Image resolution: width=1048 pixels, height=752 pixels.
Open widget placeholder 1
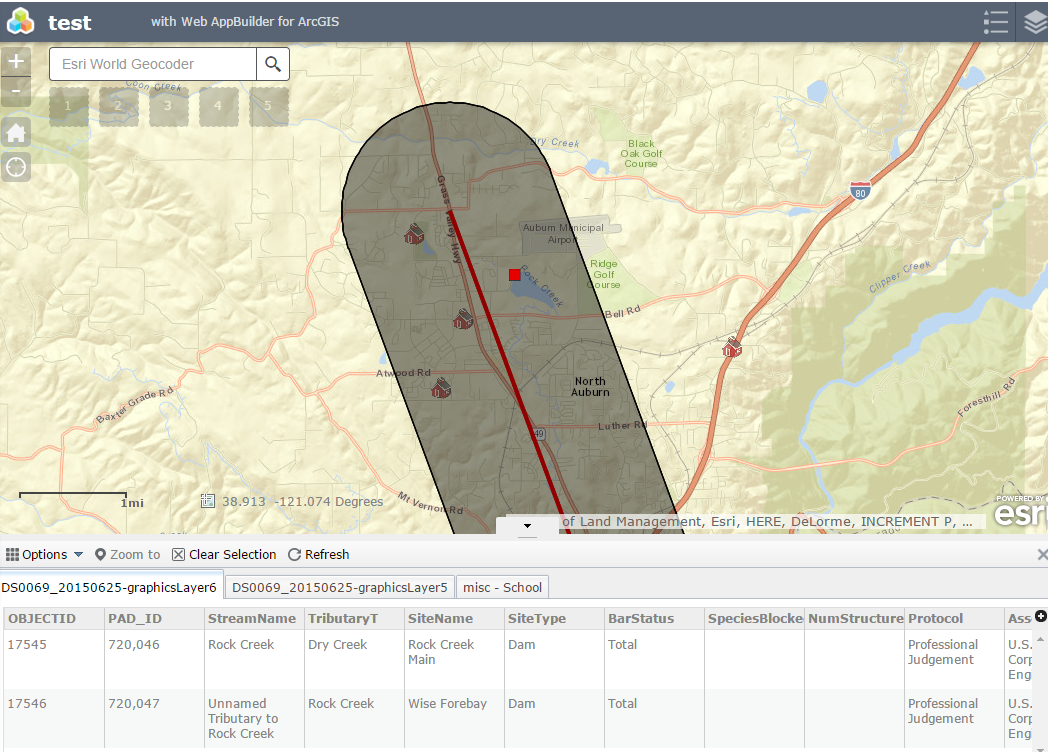(x=69, y=106)
